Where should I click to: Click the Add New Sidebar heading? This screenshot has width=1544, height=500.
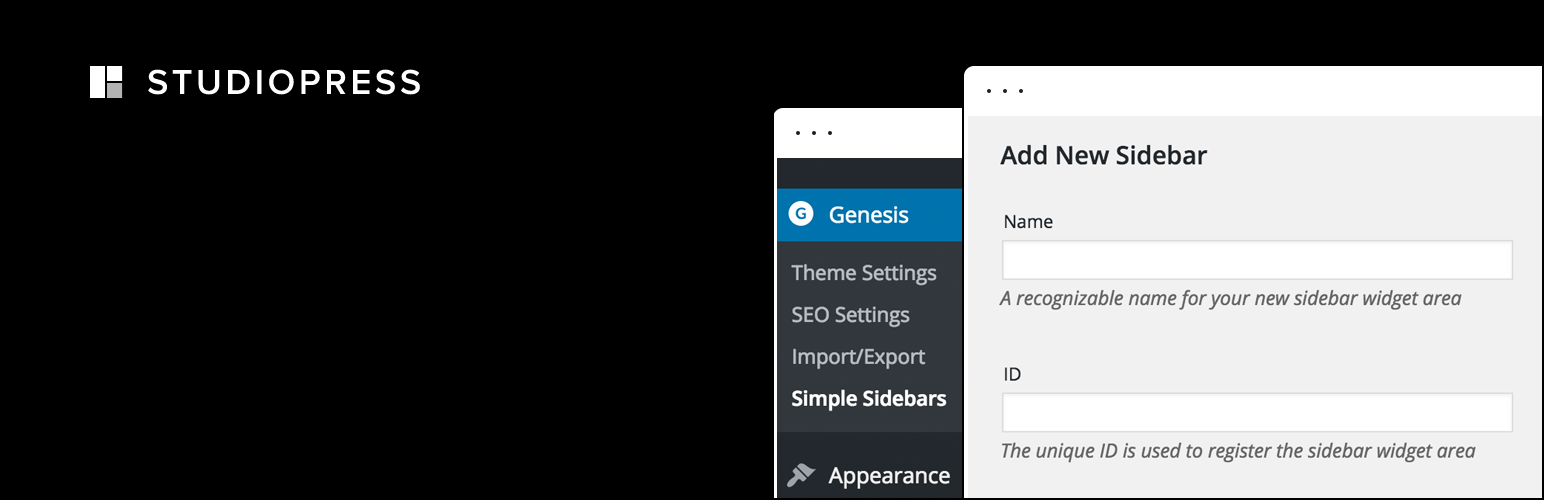pos(1103,156)
